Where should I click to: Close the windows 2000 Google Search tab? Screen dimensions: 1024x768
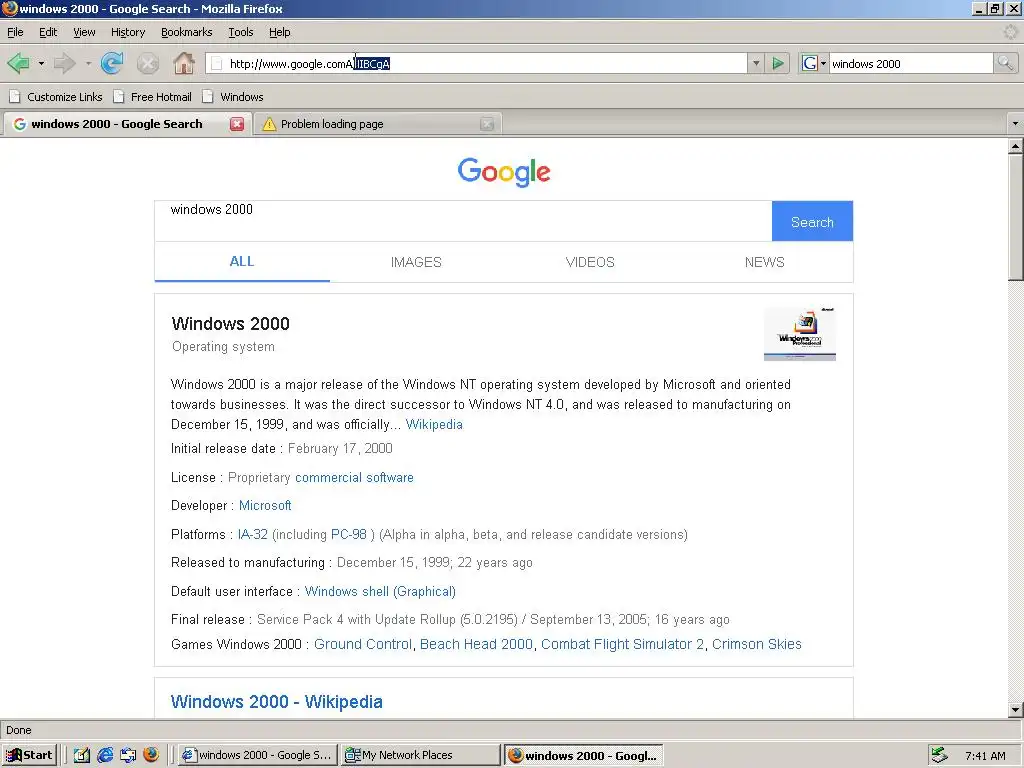pos(237,124)
